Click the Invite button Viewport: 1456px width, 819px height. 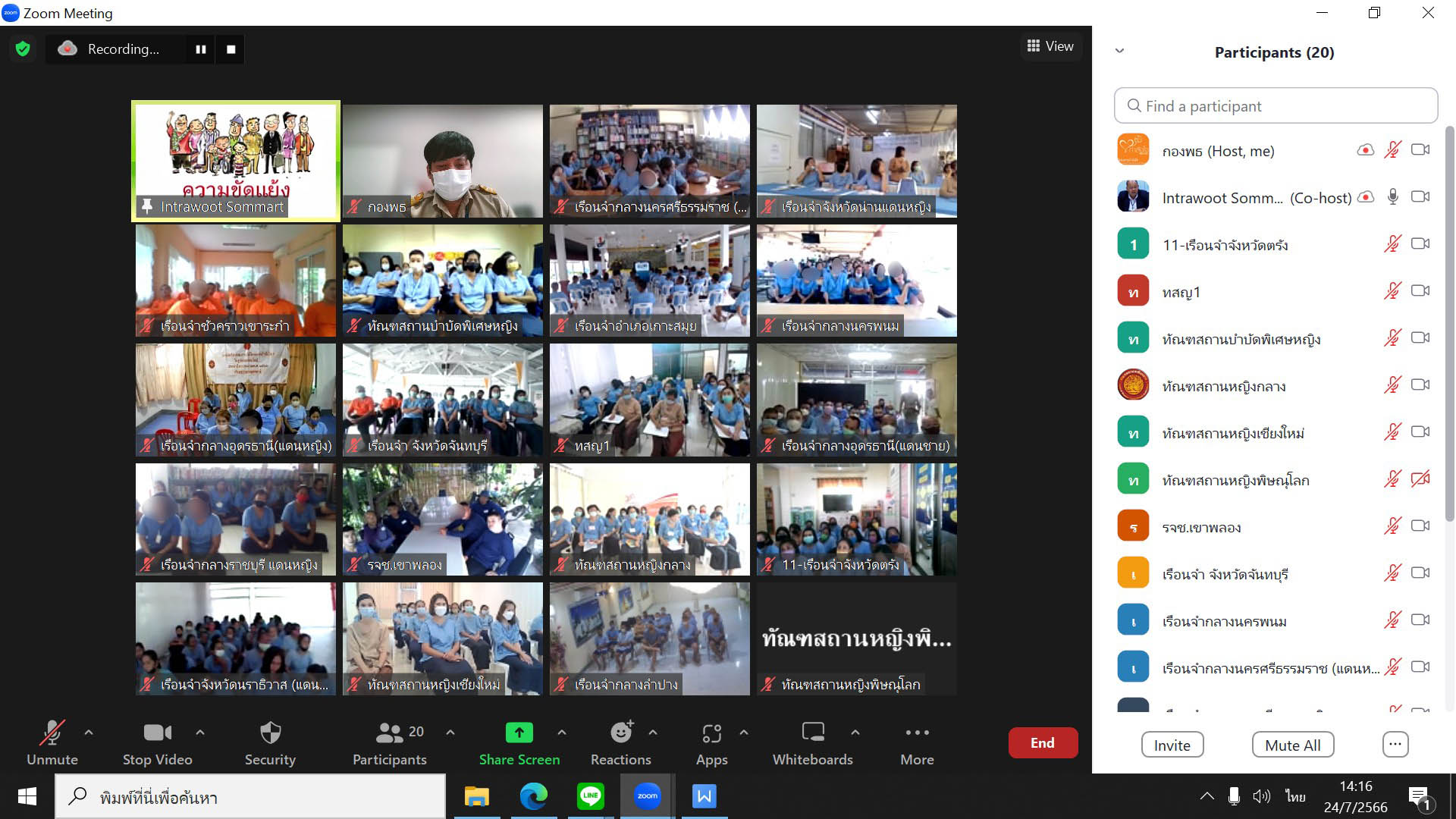coord(1172,745)
